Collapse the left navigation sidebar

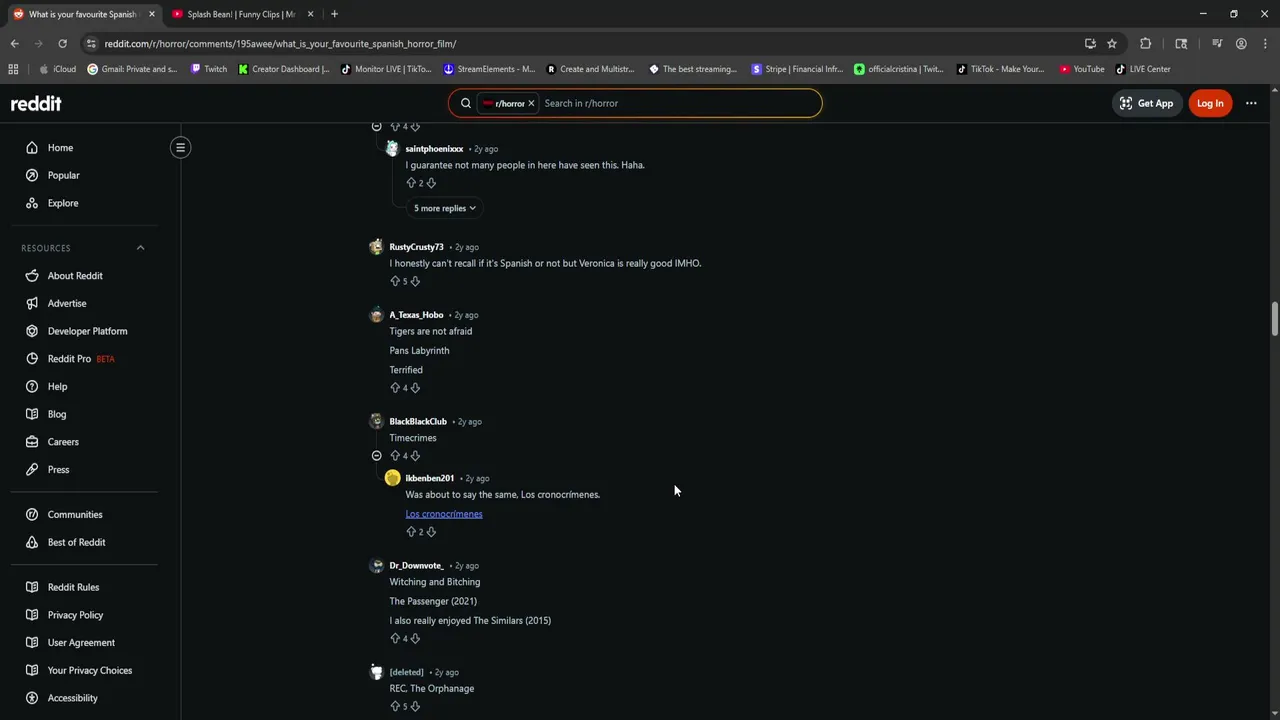coord(180,148)
